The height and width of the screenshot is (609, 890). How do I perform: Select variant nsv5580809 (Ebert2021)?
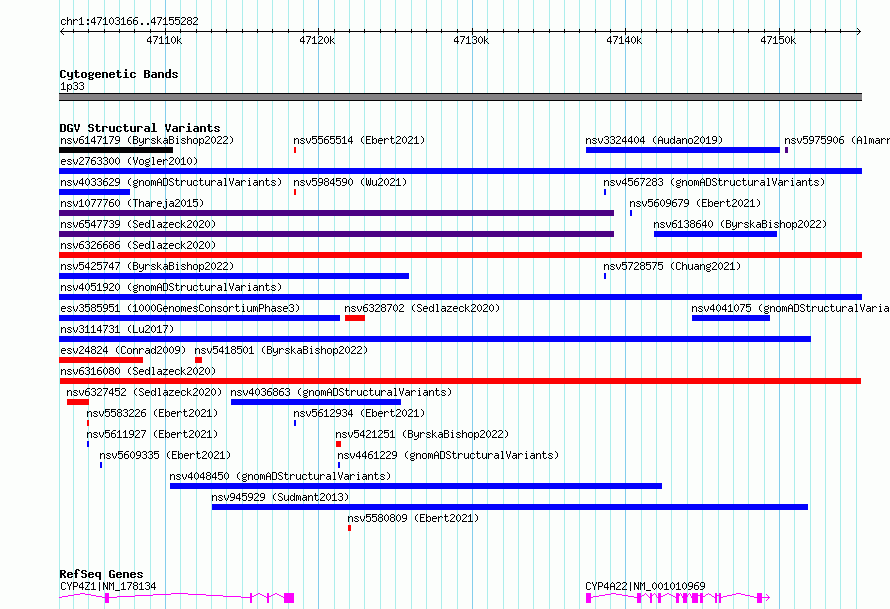coord(413,518)
